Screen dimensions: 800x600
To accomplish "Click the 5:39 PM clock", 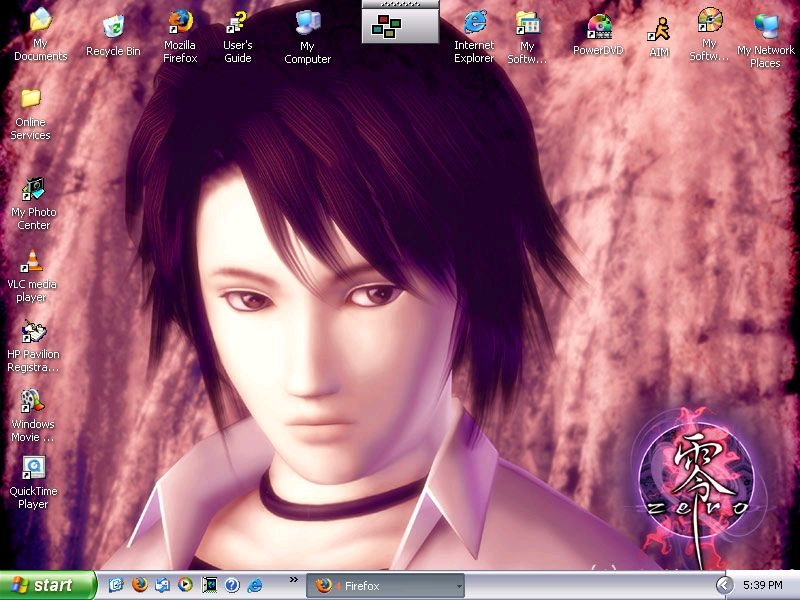I will pyautogui.click(x=763, y=585).
